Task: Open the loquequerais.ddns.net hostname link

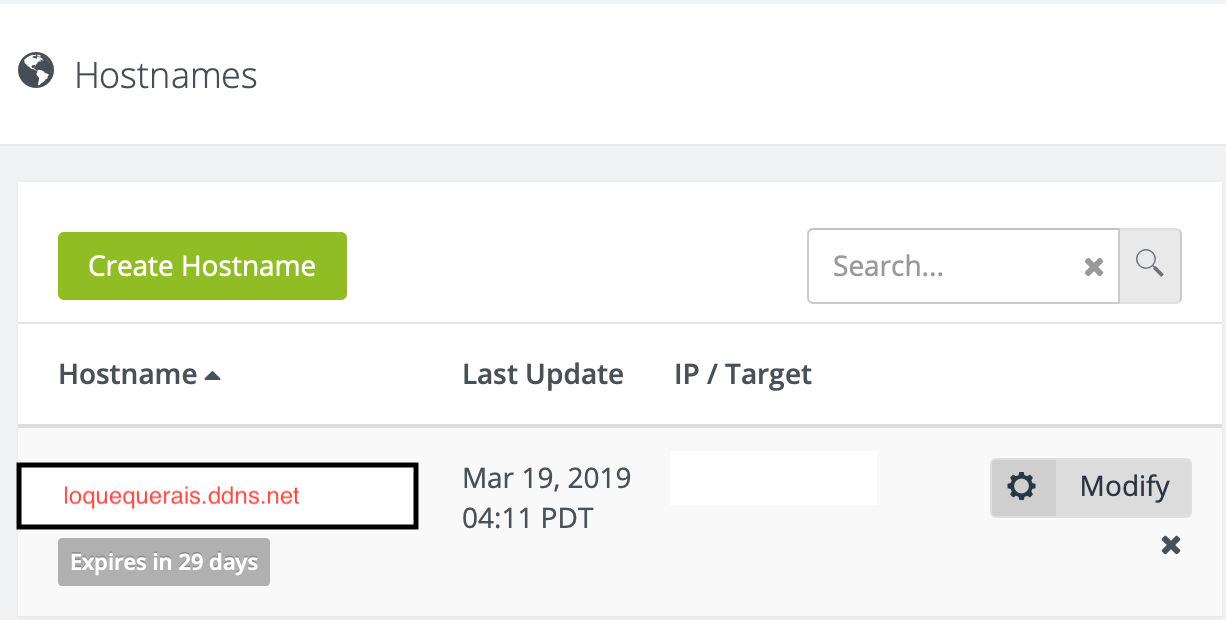Action: [182, 496]
